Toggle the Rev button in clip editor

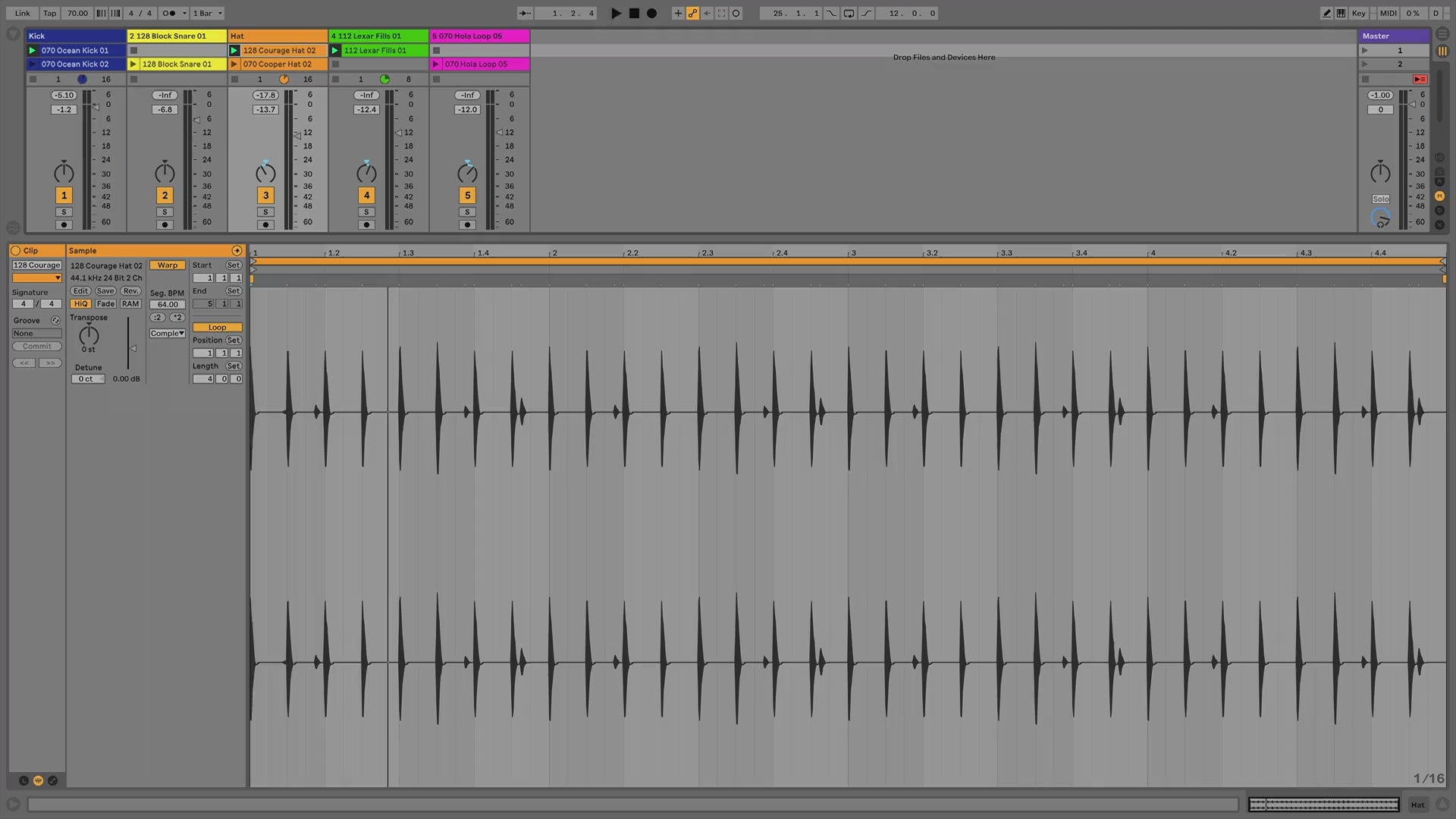pyautogui.click(x=131, y=290)
